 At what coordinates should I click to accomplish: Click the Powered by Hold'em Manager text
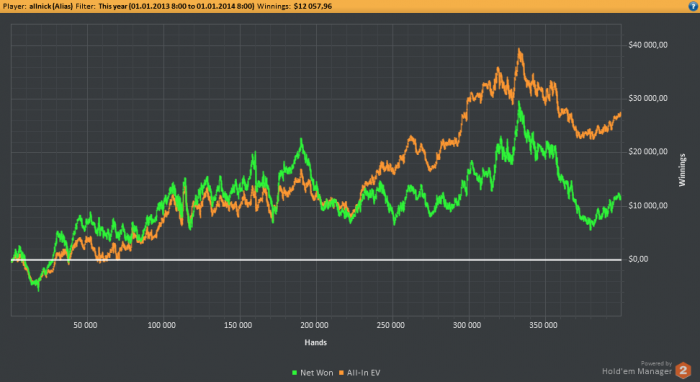[x=637, y=369]
